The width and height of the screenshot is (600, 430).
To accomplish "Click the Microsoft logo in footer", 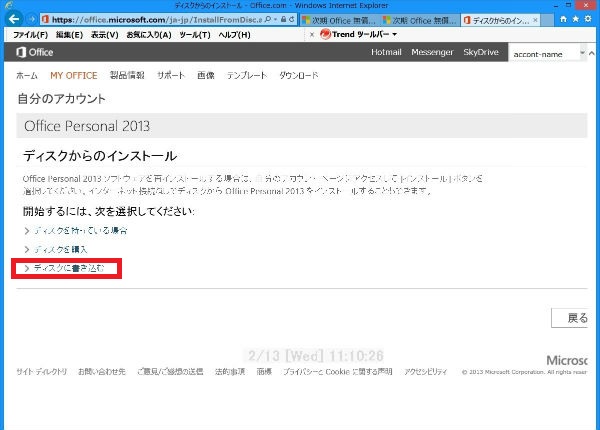I will coord(567,360).
